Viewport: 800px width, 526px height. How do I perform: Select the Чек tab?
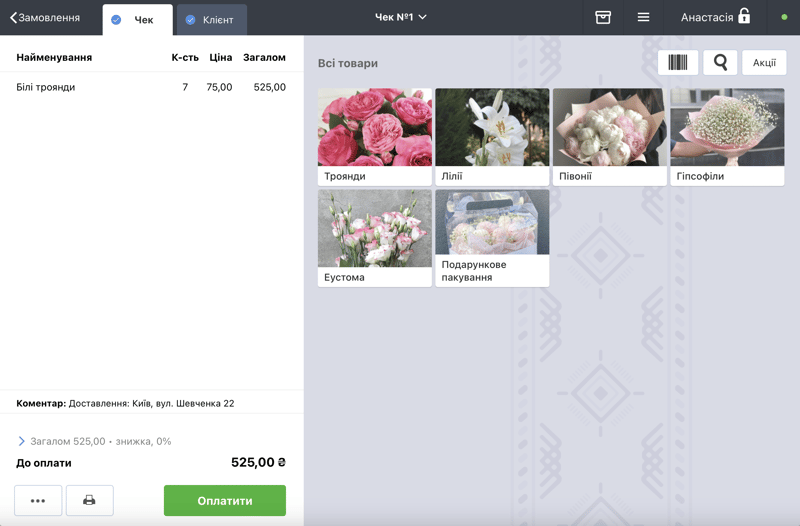point(144,19)
